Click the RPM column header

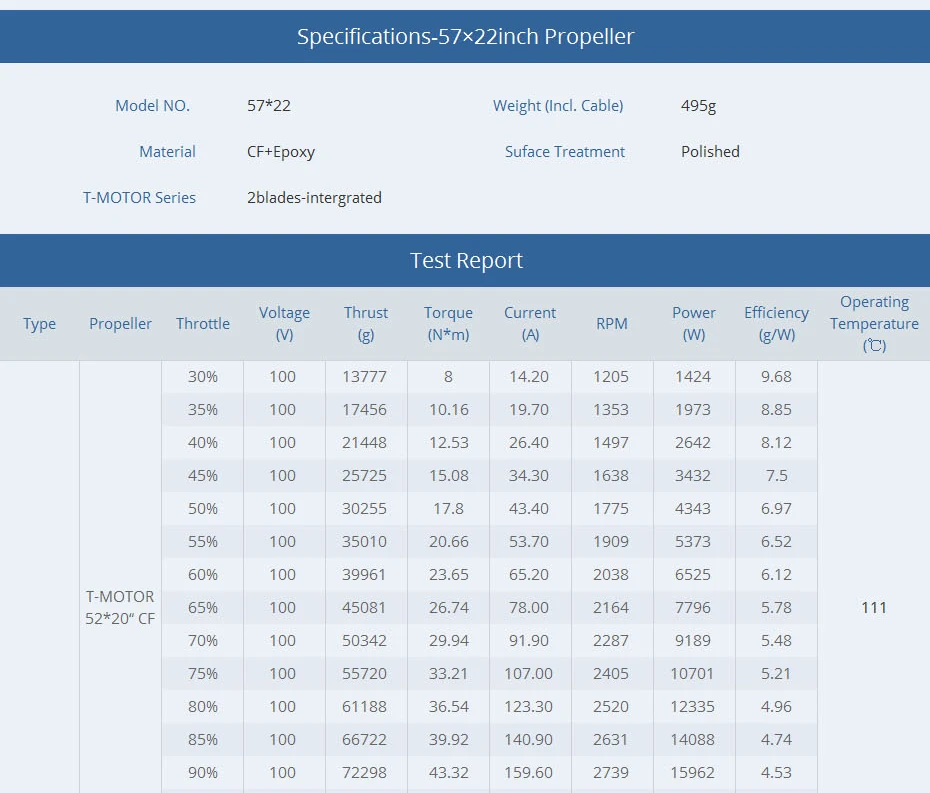(x=611, y=324)
